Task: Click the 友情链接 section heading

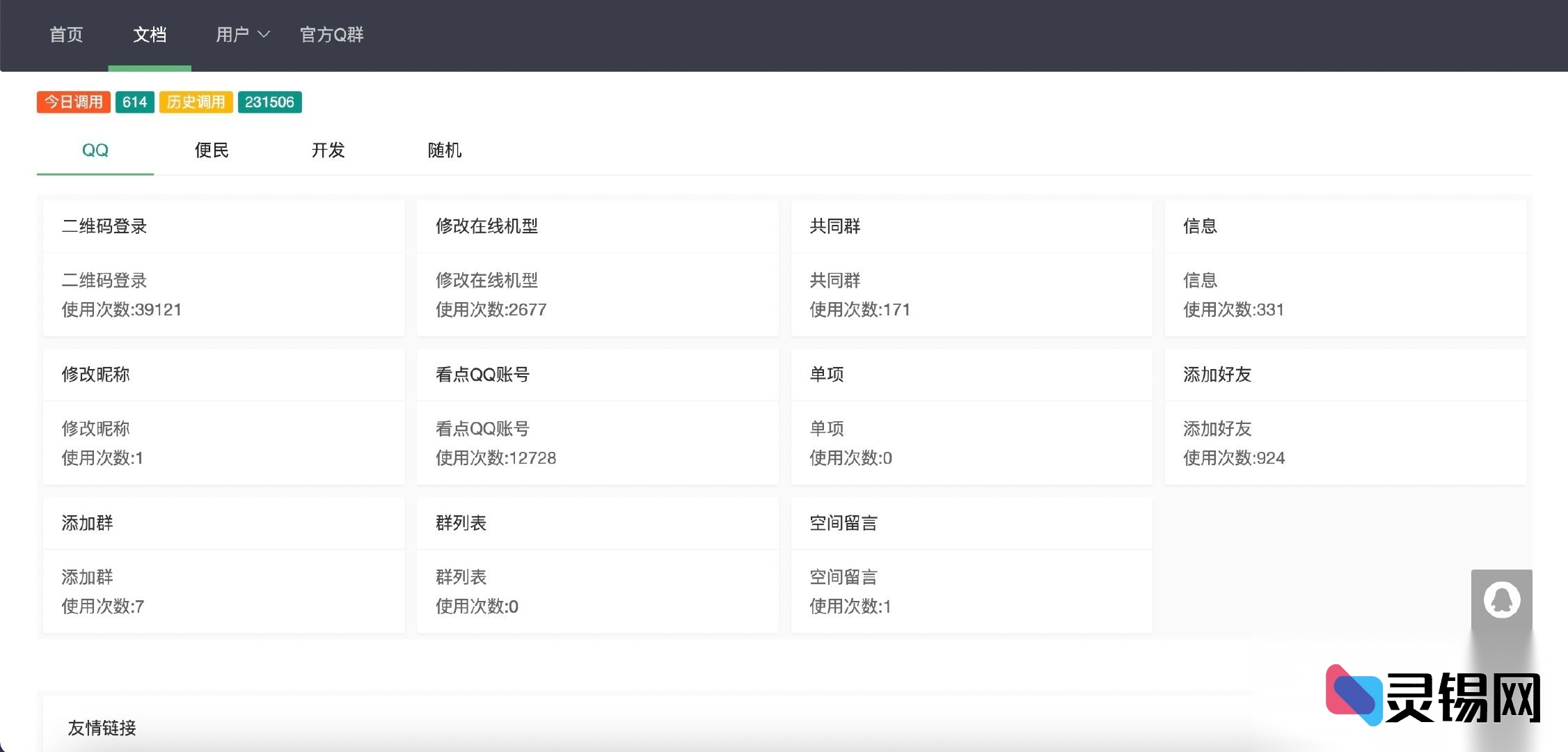Action: [x=102, y=728]
